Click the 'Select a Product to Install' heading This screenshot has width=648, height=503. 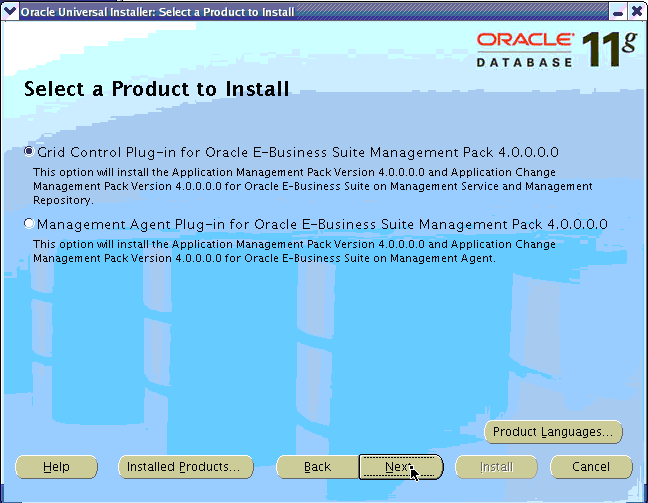click(x=157, y=89)
